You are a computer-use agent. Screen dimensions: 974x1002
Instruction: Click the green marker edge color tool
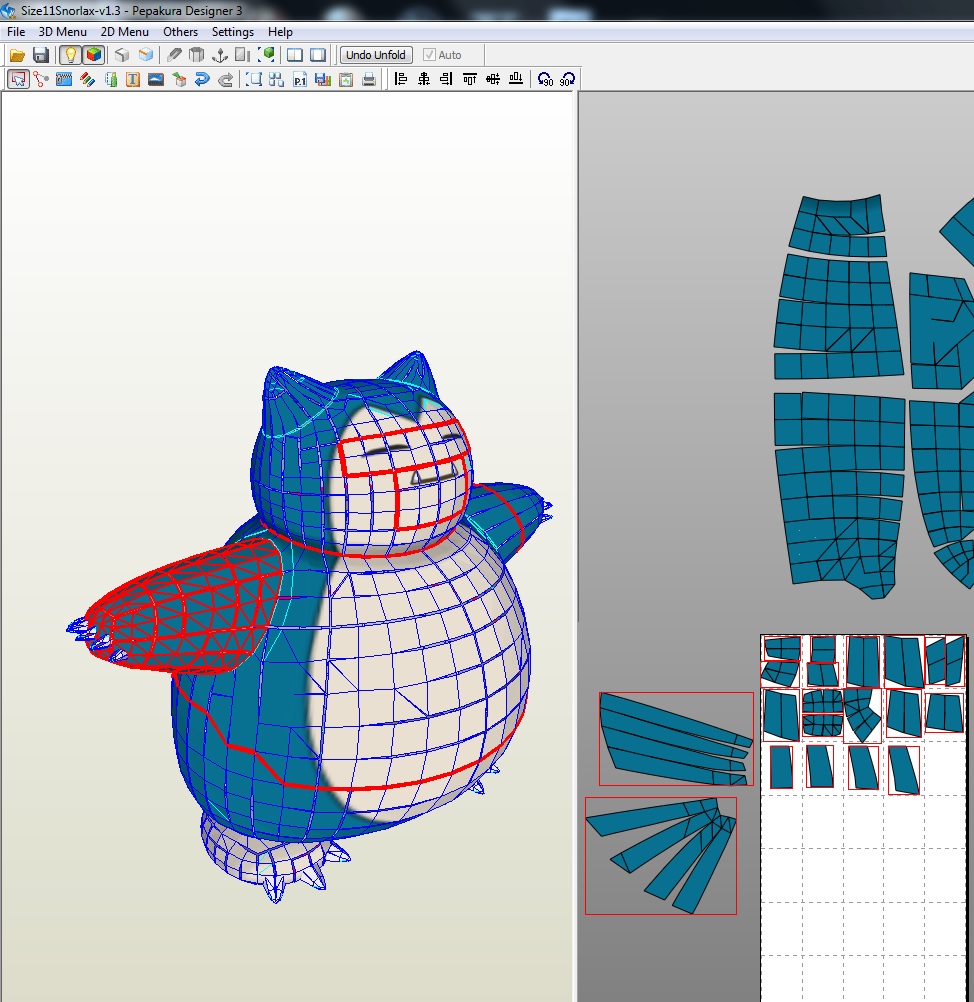tap(111, 79)
